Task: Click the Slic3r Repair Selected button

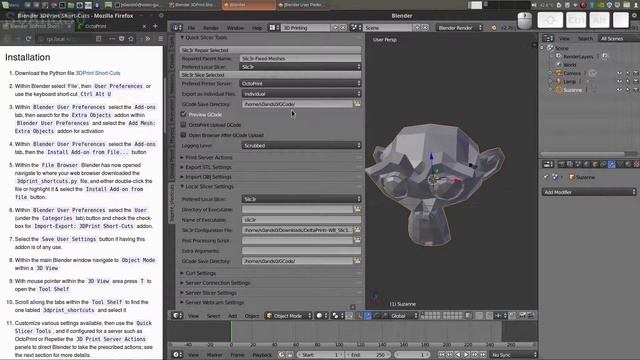Action: point(270,50)
